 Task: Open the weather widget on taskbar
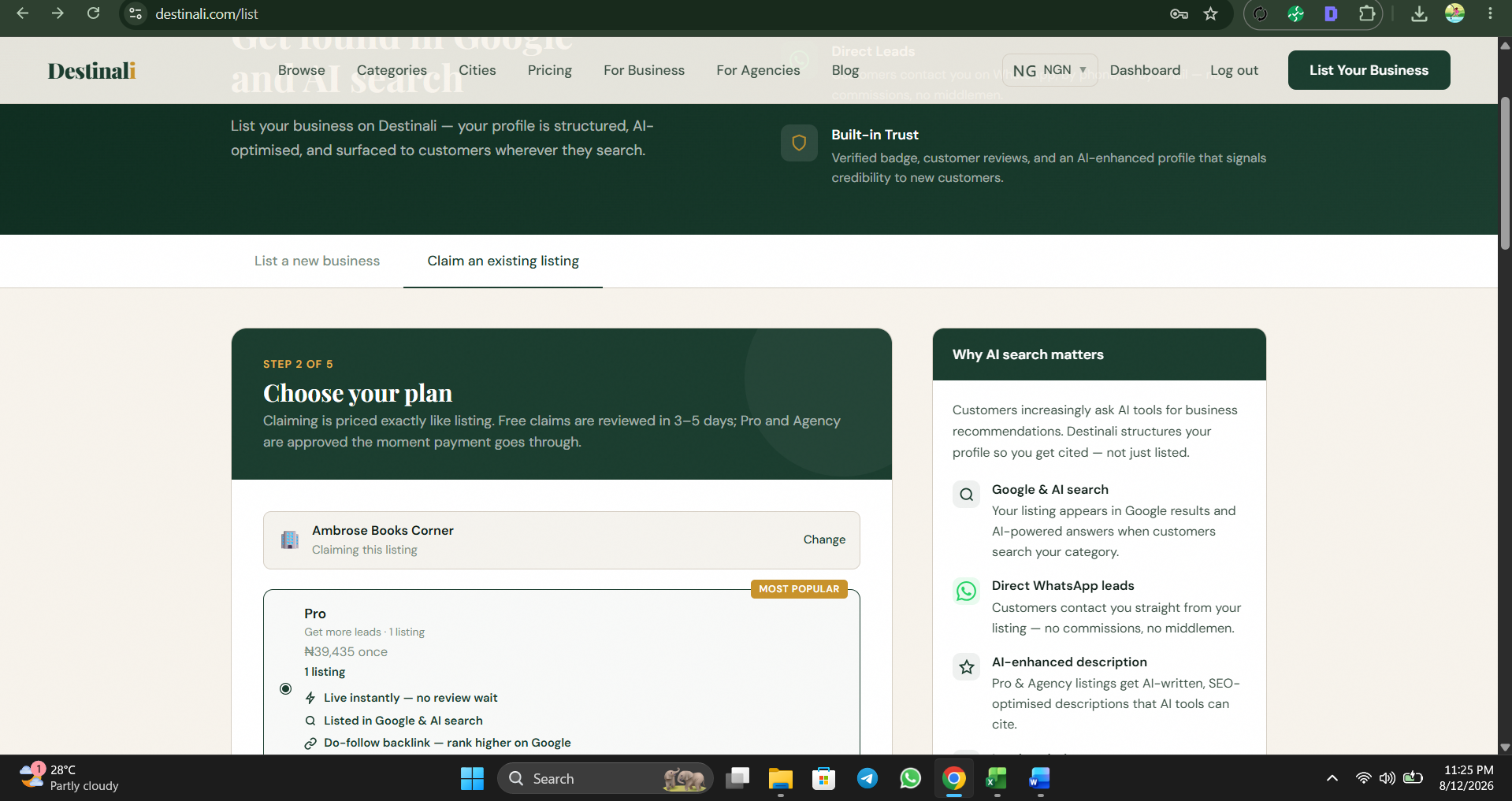pos(69,777)
